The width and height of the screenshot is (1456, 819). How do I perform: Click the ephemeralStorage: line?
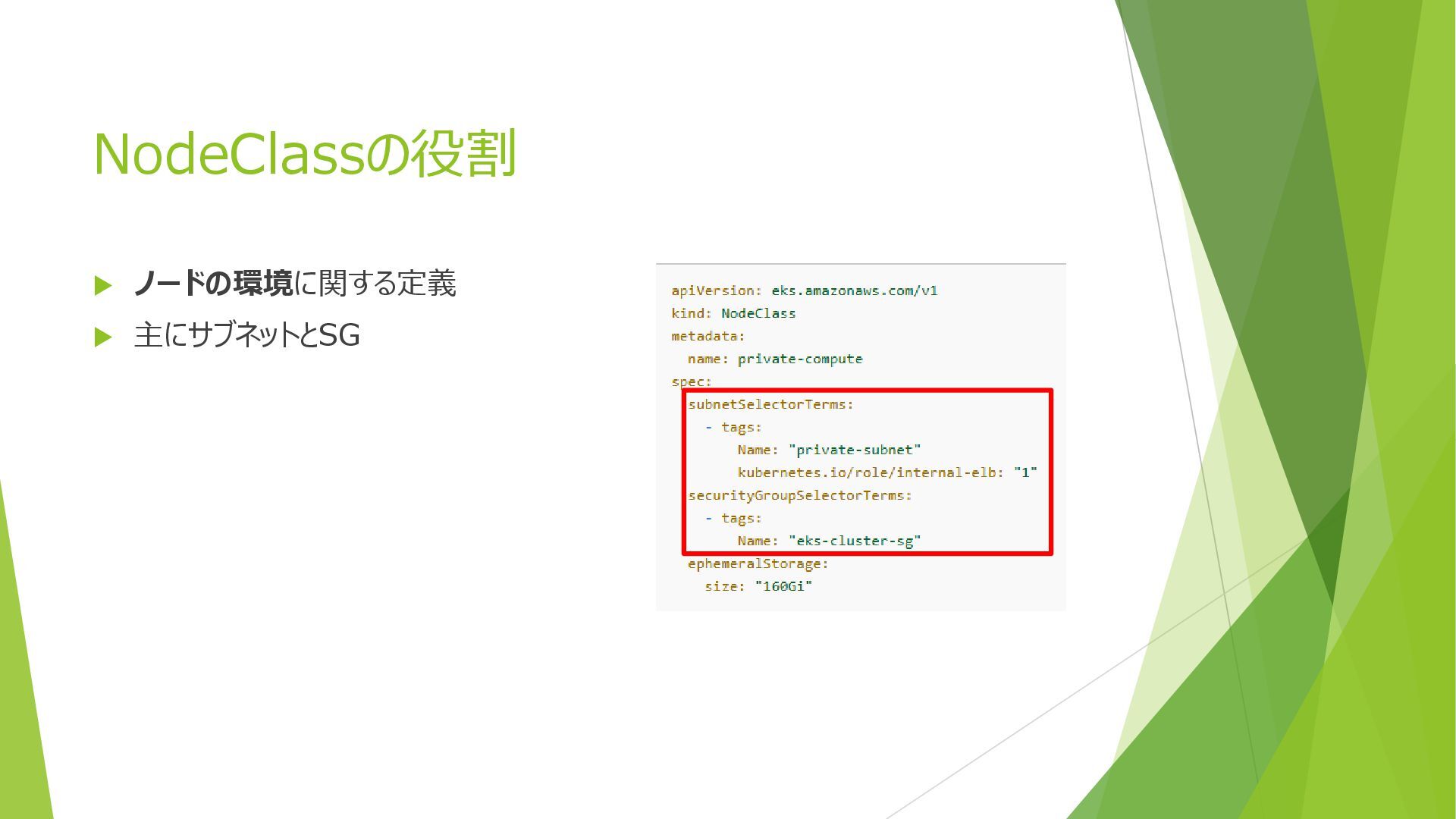[758, 563]
